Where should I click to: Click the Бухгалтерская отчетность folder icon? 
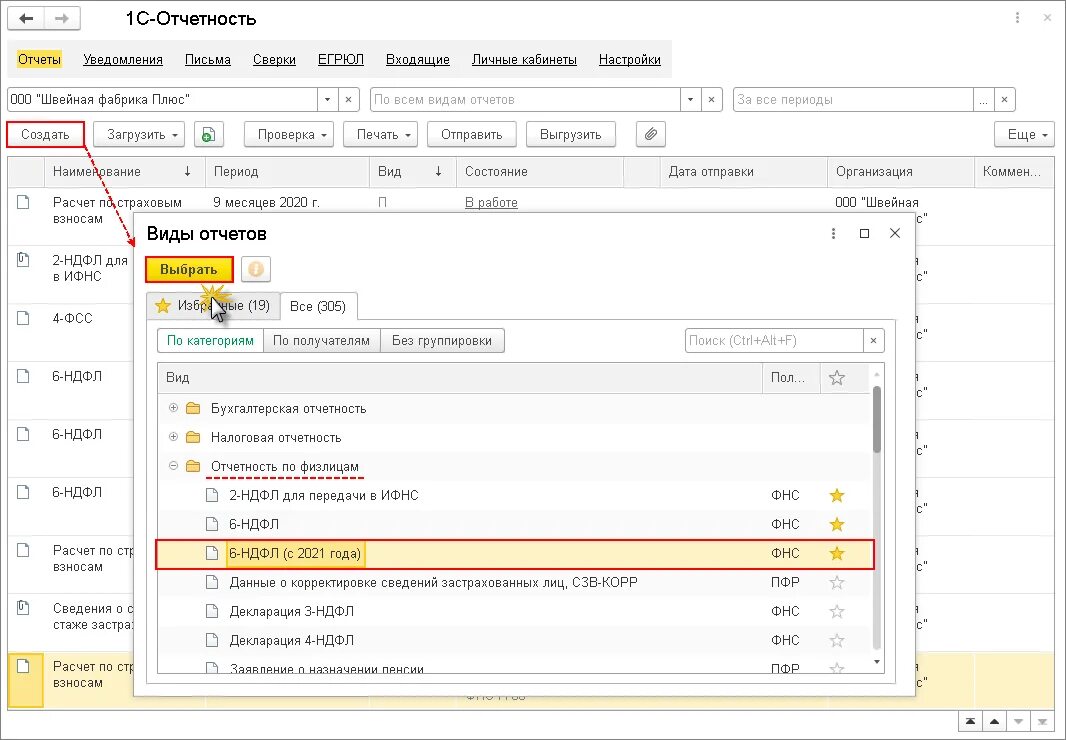pyautogui.click(x=193, y=408)
